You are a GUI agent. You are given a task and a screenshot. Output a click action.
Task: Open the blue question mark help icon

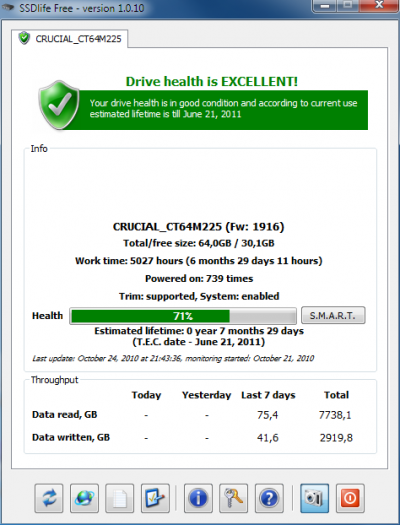[269, 498]
